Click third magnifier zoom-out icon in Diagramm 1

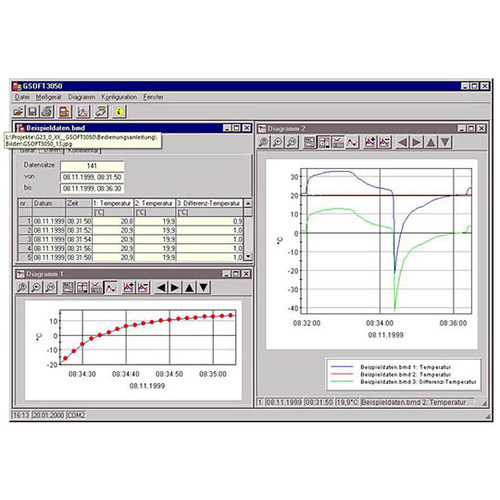pos(50,287)
